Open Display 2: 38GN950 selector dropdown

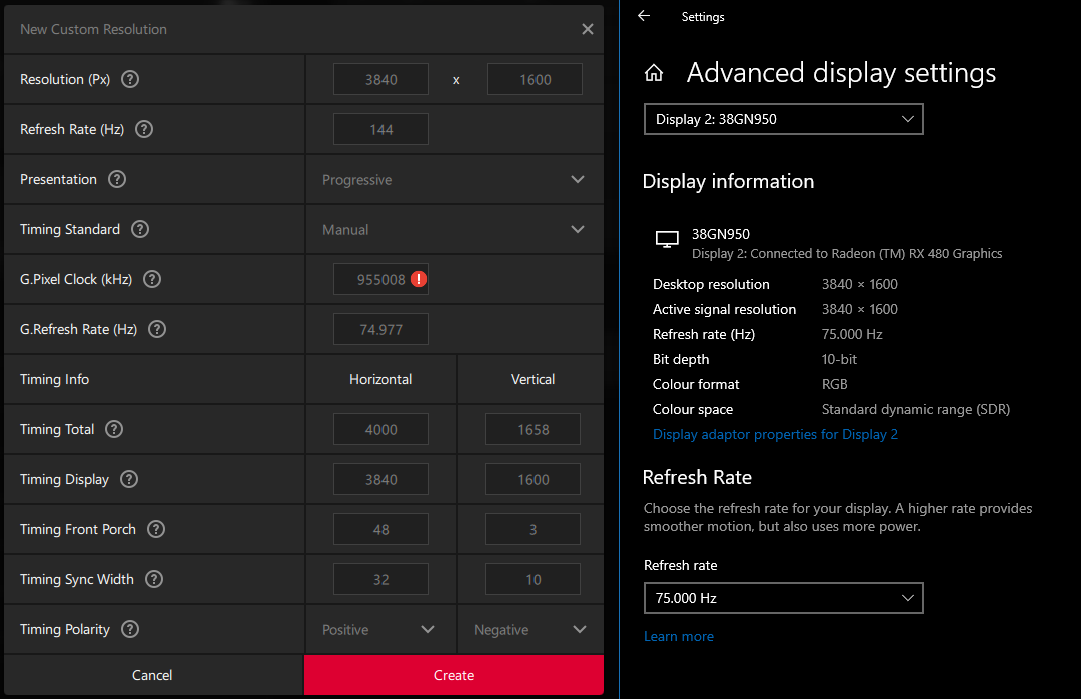(783, 119)
